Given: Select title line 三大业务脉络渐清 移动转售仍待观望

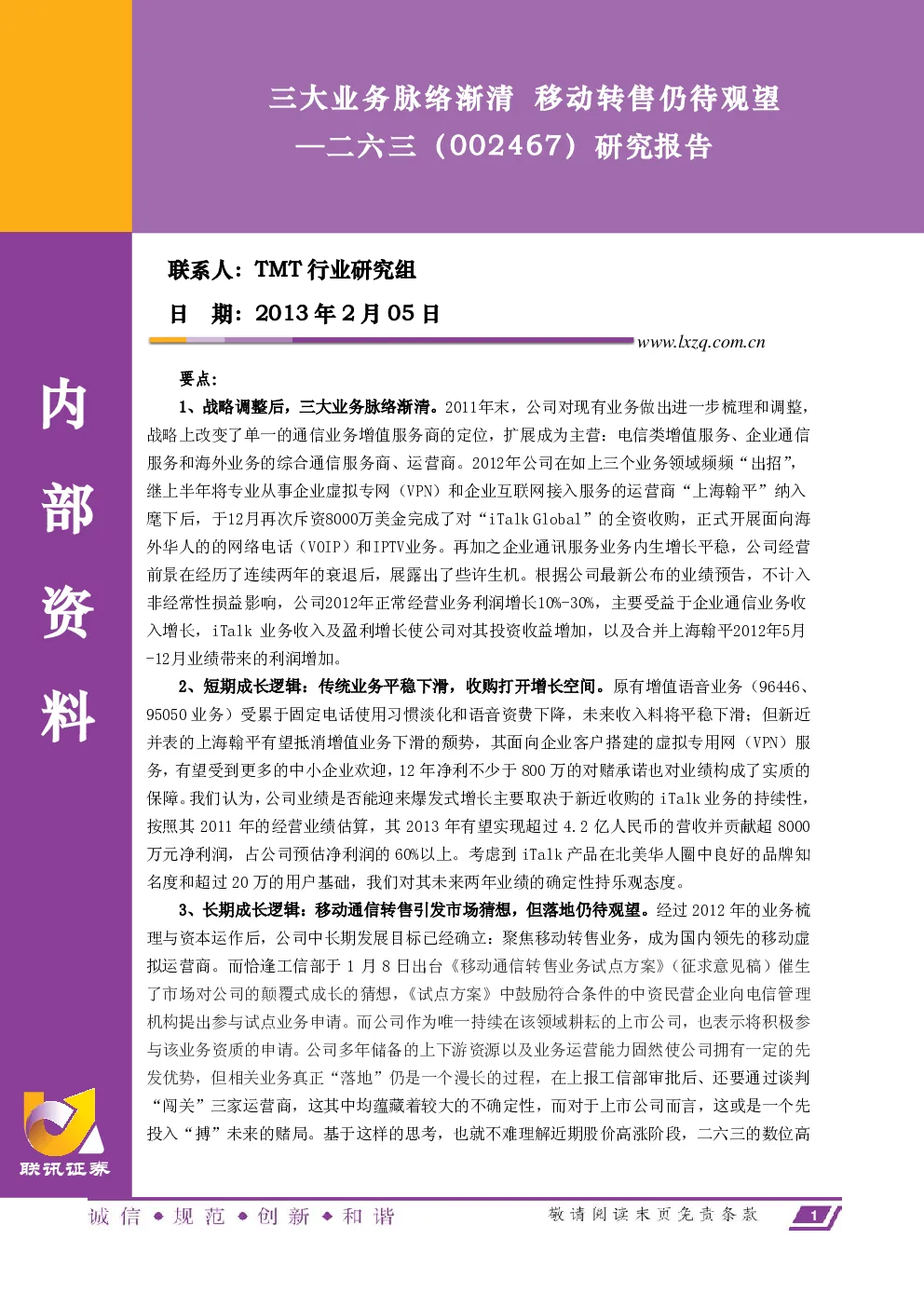Looking at the screenshot, I should tap(524, 98).
